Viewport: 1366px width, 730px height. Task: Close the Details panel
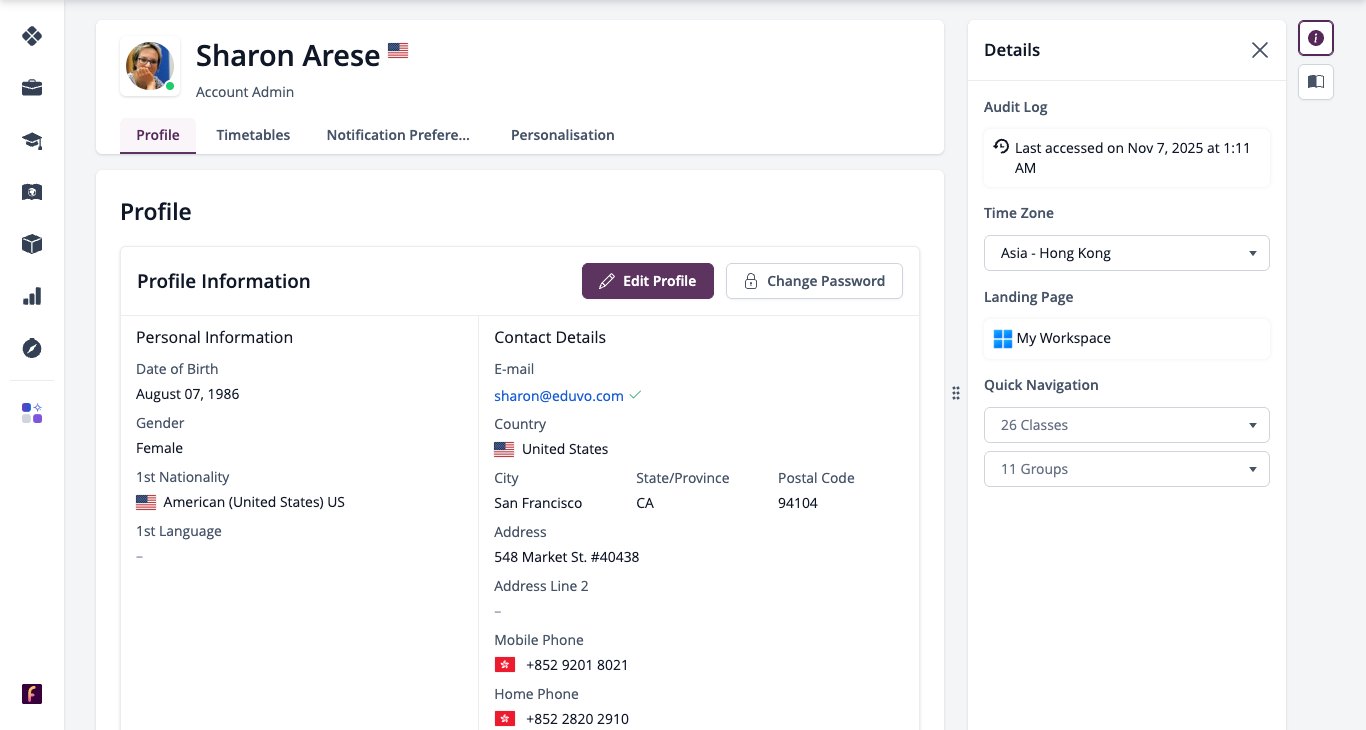[x=1260, y=50]
